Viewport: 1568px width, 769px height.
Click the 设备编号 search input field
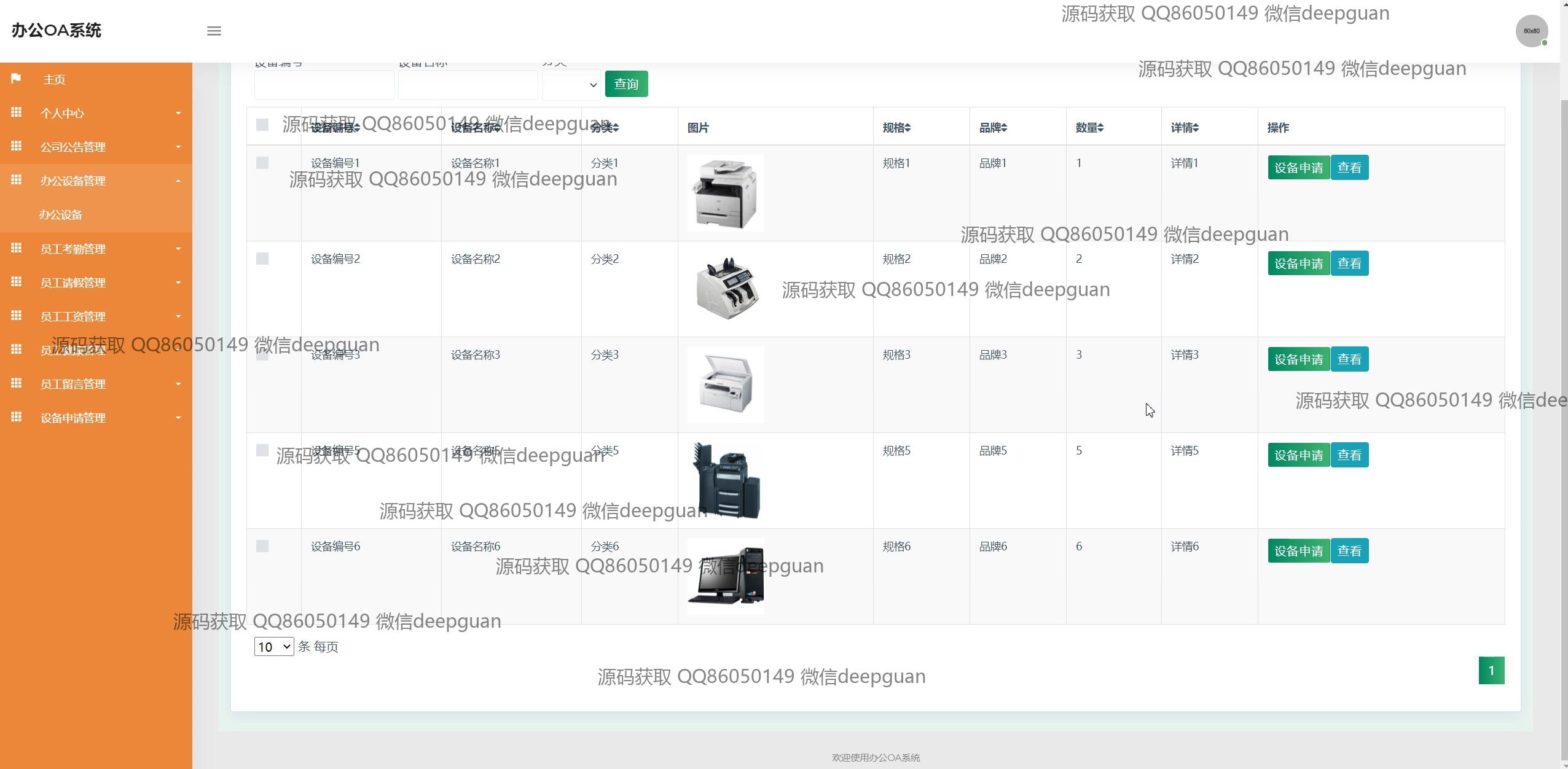pyautogui.click(x=324, y=85)
